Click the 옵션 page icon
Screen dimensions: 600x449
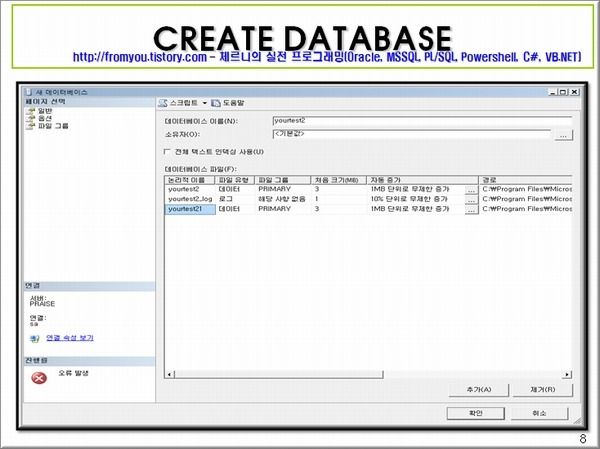[30, 118]
